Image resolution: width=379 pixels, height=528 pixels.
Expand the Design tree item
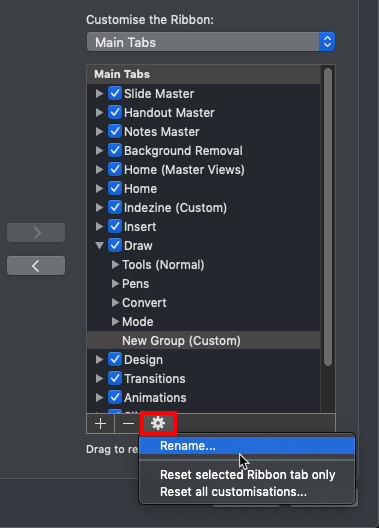tap(99, 359)
